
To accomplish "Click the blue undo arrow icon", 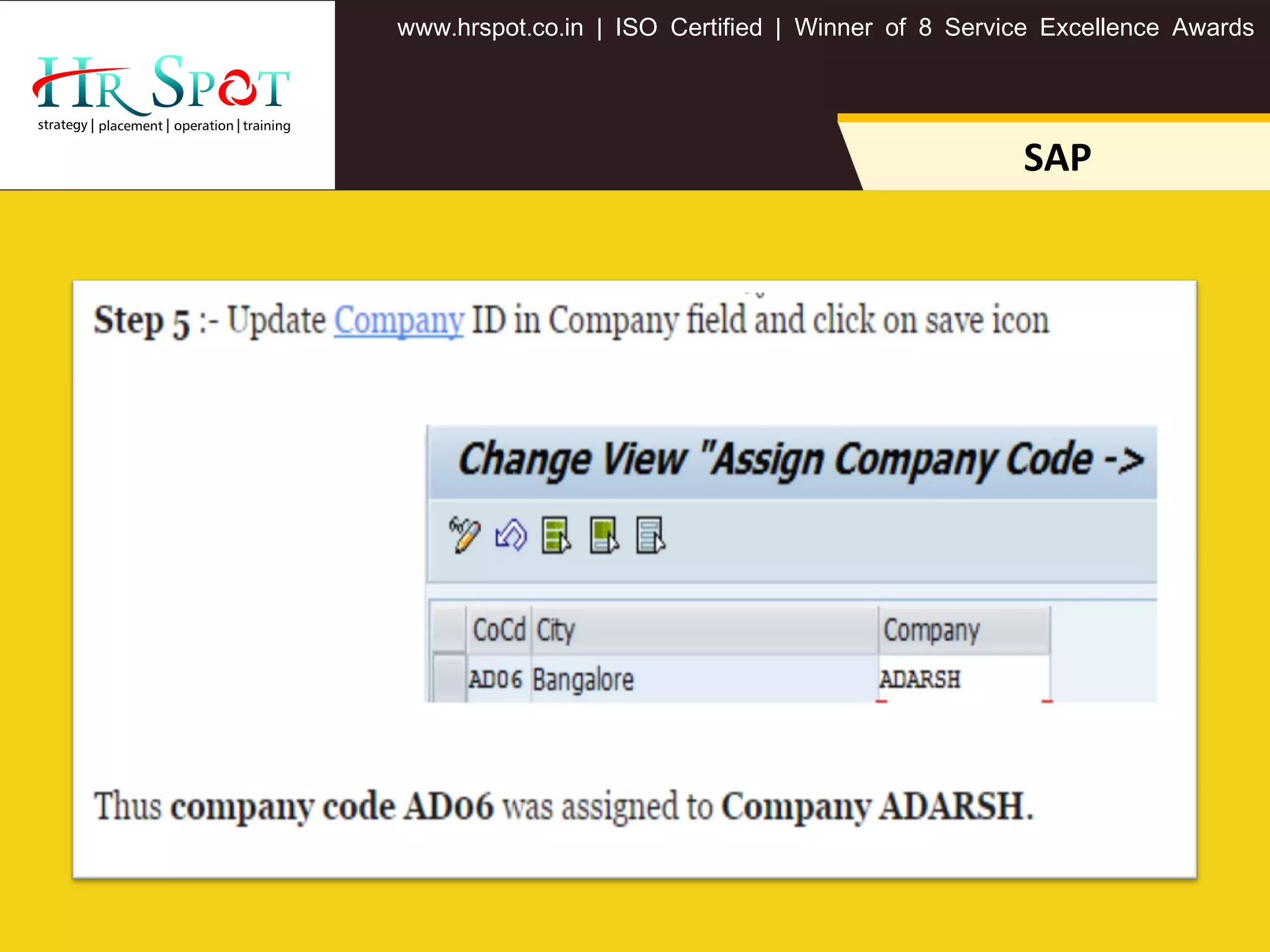I will tap(511, 535).
